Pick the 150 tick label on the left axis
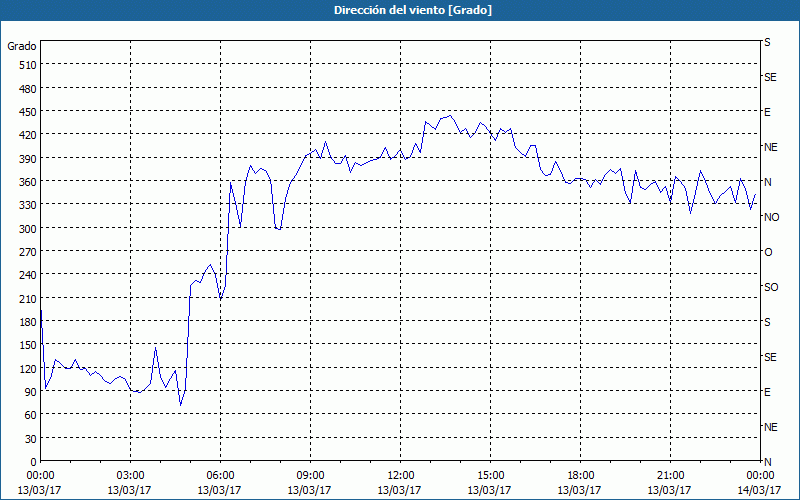This screenshot has width=800, height=500. (28, 345)
